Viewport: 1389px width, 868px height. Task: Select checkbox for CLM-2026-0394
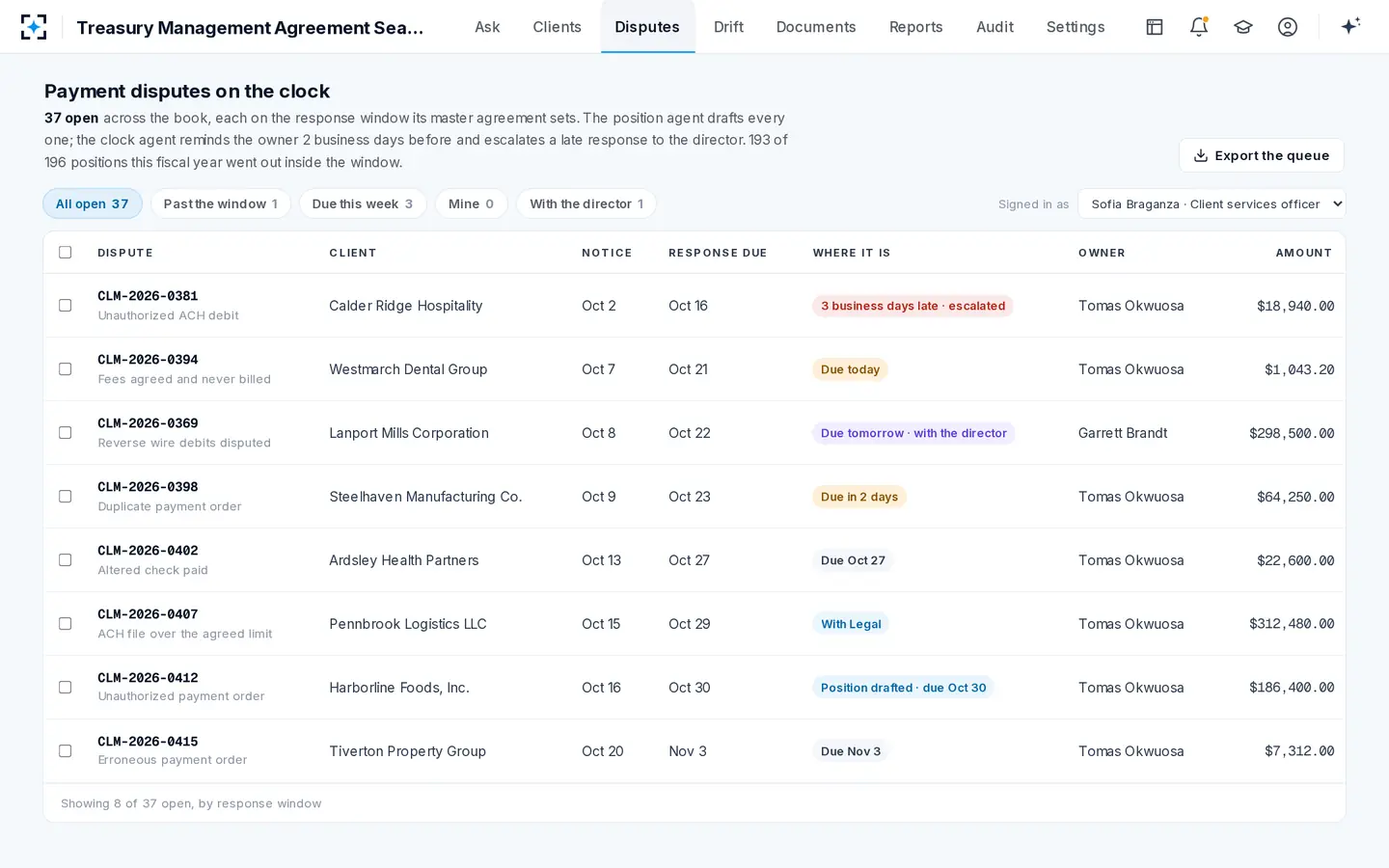(x=66, y=369)
